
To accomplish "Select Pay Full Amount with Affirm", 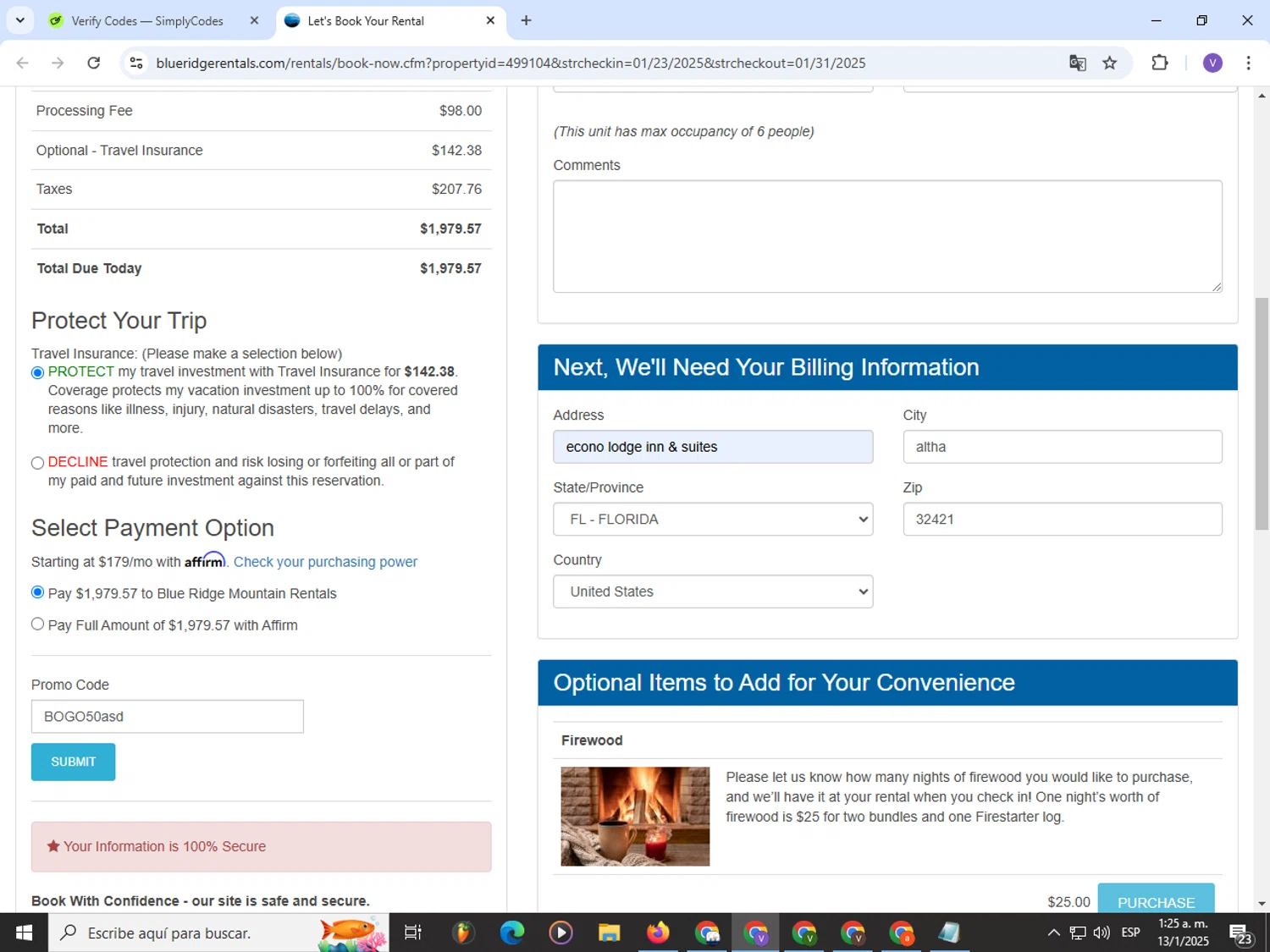I will (37, 624).
